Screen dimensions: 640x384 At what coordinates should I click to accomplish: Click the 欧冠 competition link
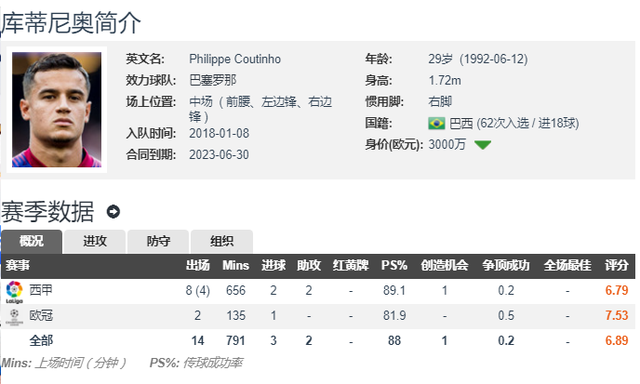click(41, 315)
